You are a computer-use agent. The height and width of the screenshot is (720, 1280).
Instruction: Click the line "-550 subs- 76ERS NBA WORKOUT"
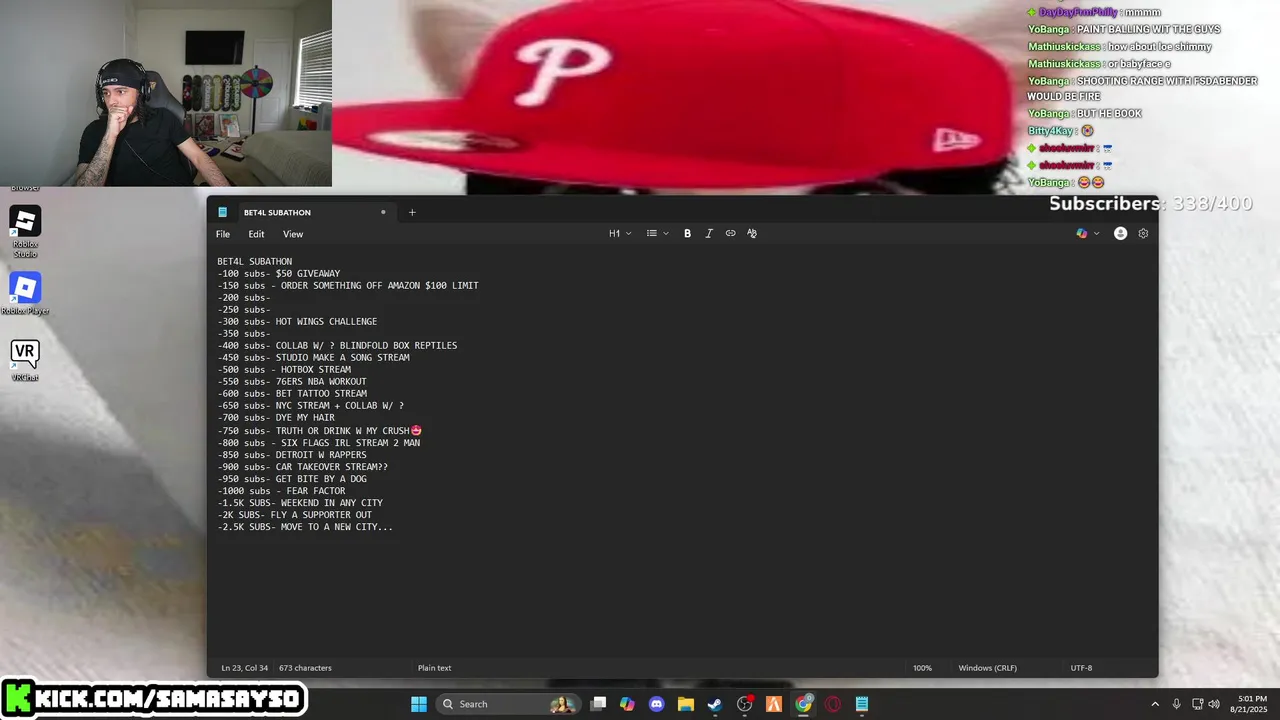pyautogui.click(x=292, y=382)
